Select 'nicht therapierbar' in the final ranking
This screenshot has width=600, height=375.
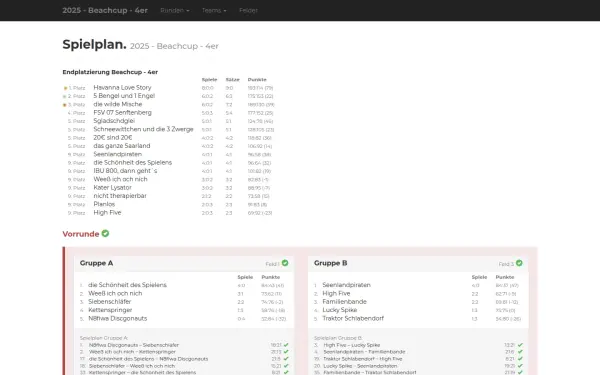pos(120,196)
